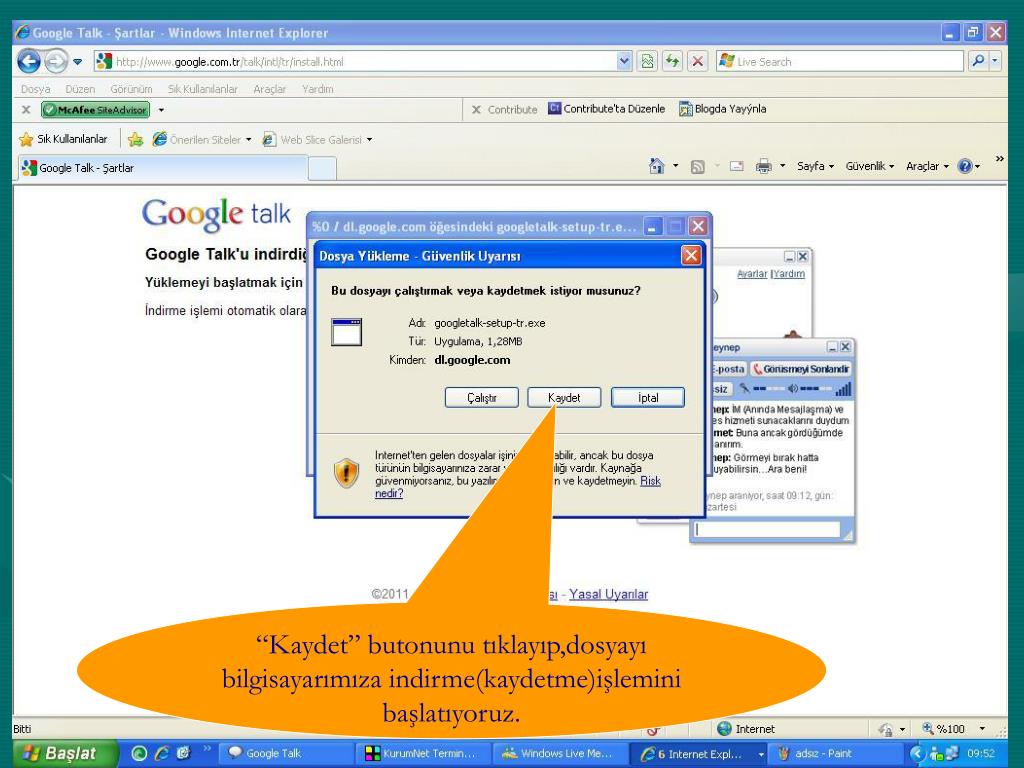The height and width of the screenshot is (768, 1024).
Task: Click the Internet security zone indicator
Action: pyautogui.click(x=746, y=729)
